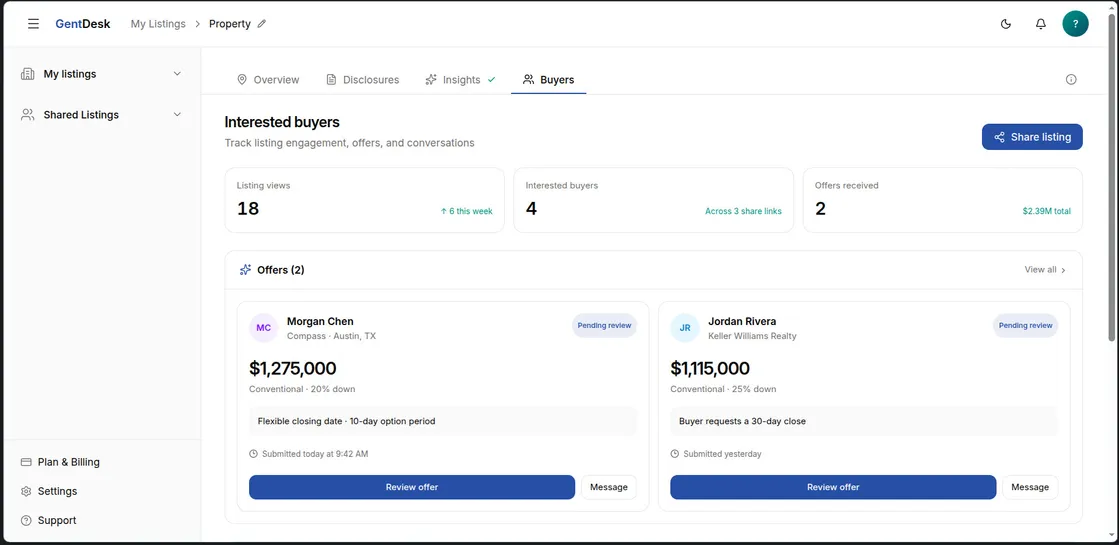1119x545 pixels.
Task: Click the JR avatar for Jordan Rivera
Action: (x=684, y=328)
